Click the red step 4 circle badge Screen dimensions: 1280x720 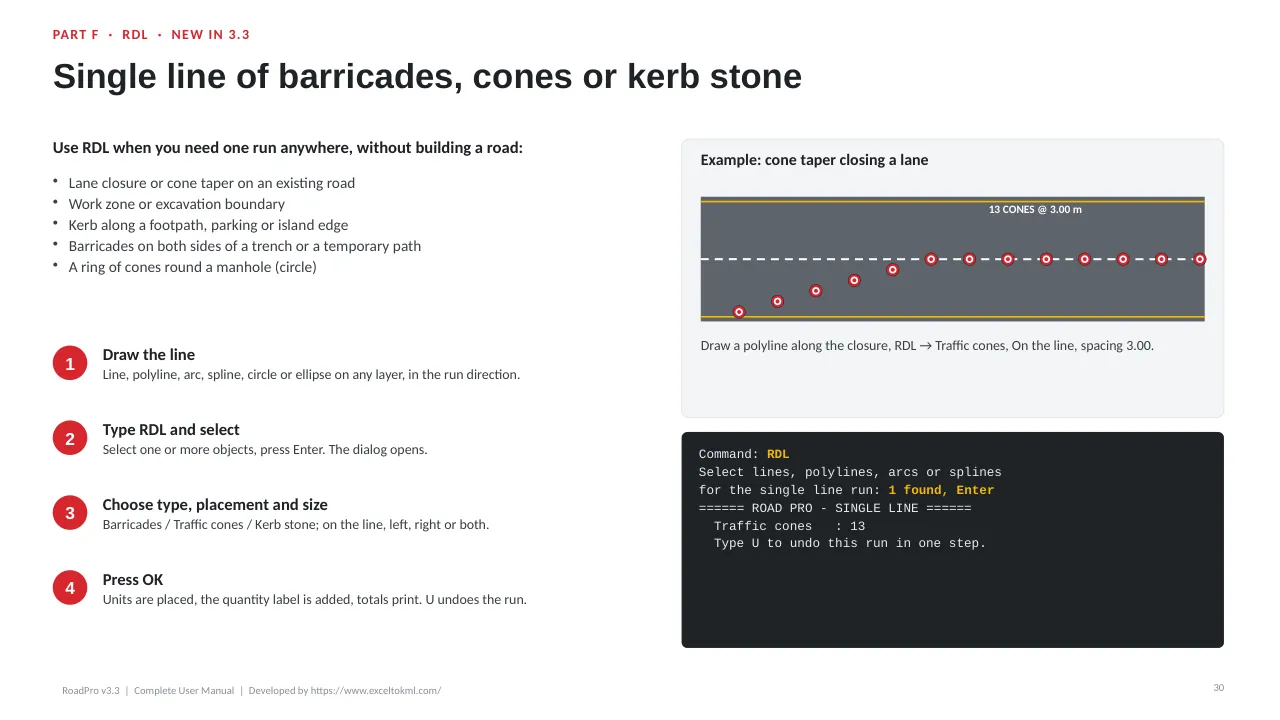tap(70, 589)
